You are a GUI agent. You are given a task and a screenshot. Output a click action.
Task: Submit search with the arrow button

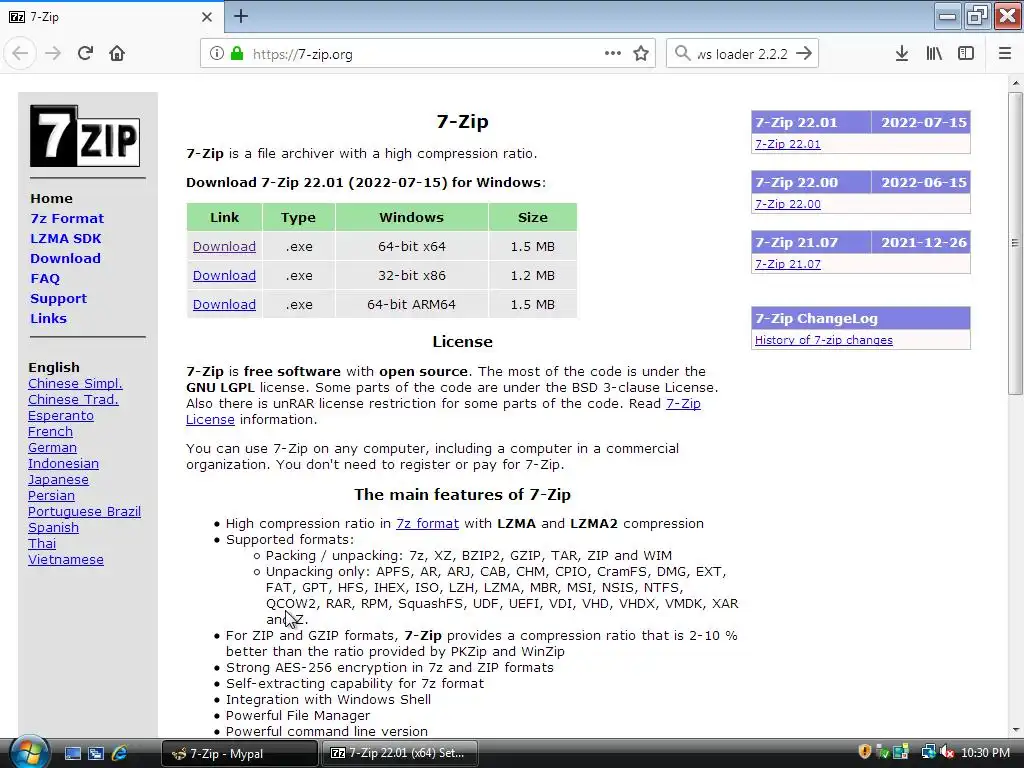[x=804, y=54]
